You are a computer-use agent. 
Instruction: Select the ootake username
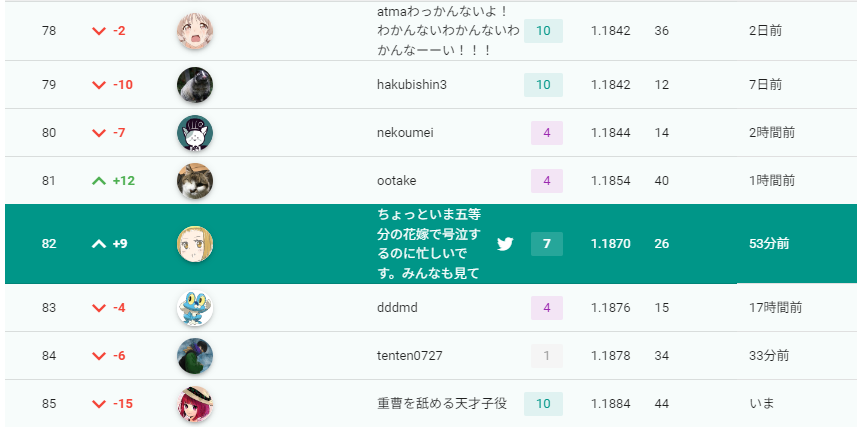click(397, 180)
